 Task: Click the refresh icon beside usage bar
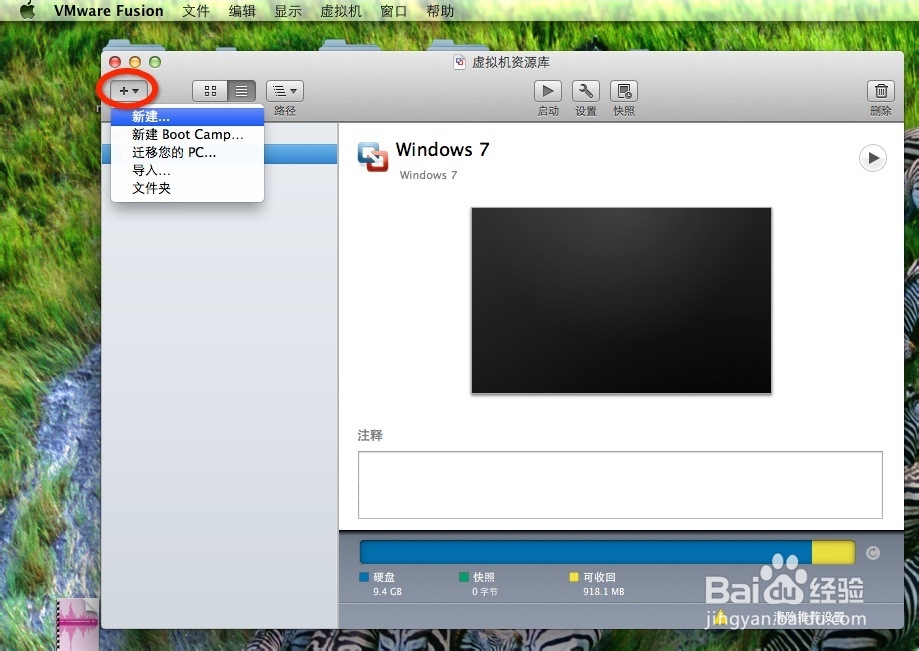873,553
